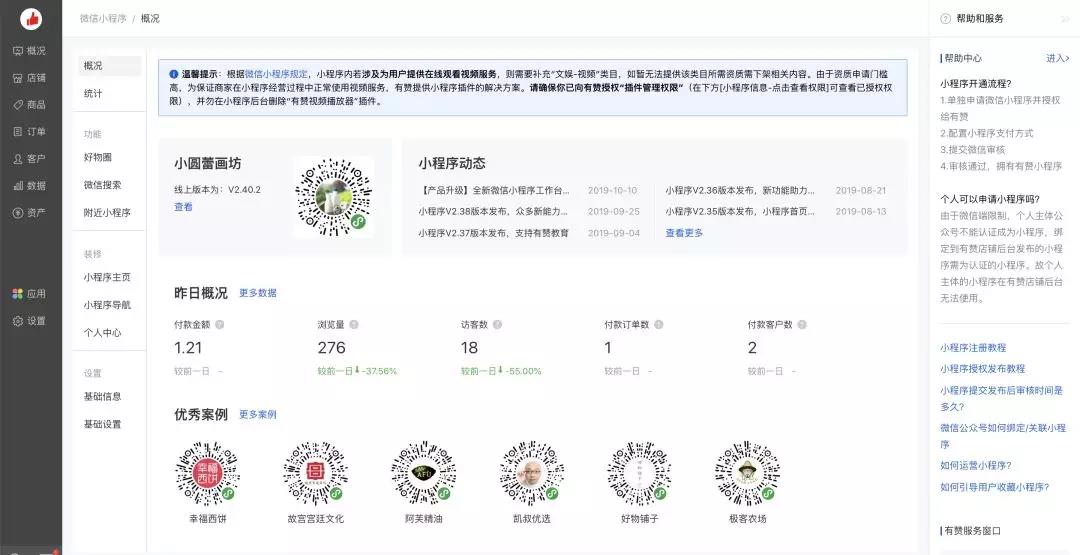Open 数据 in the dark sidebar
Image resolution: width=1080 pixels, height=555 pixels.
[x=30, y=186]
